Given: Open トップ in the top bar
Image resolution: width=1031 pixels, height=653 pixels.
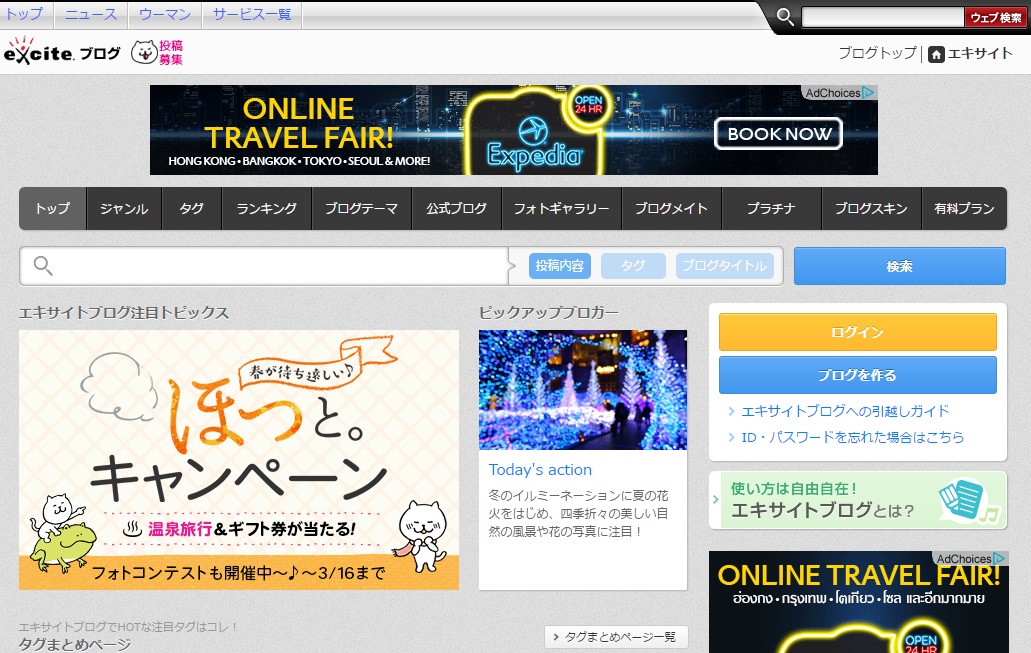Looking at the screenshot, I should [x=25, y=14].
